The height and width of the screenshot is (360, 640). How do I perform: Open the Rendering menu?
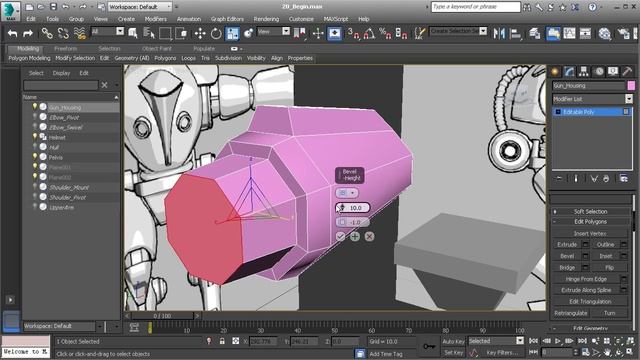[266, 19]
